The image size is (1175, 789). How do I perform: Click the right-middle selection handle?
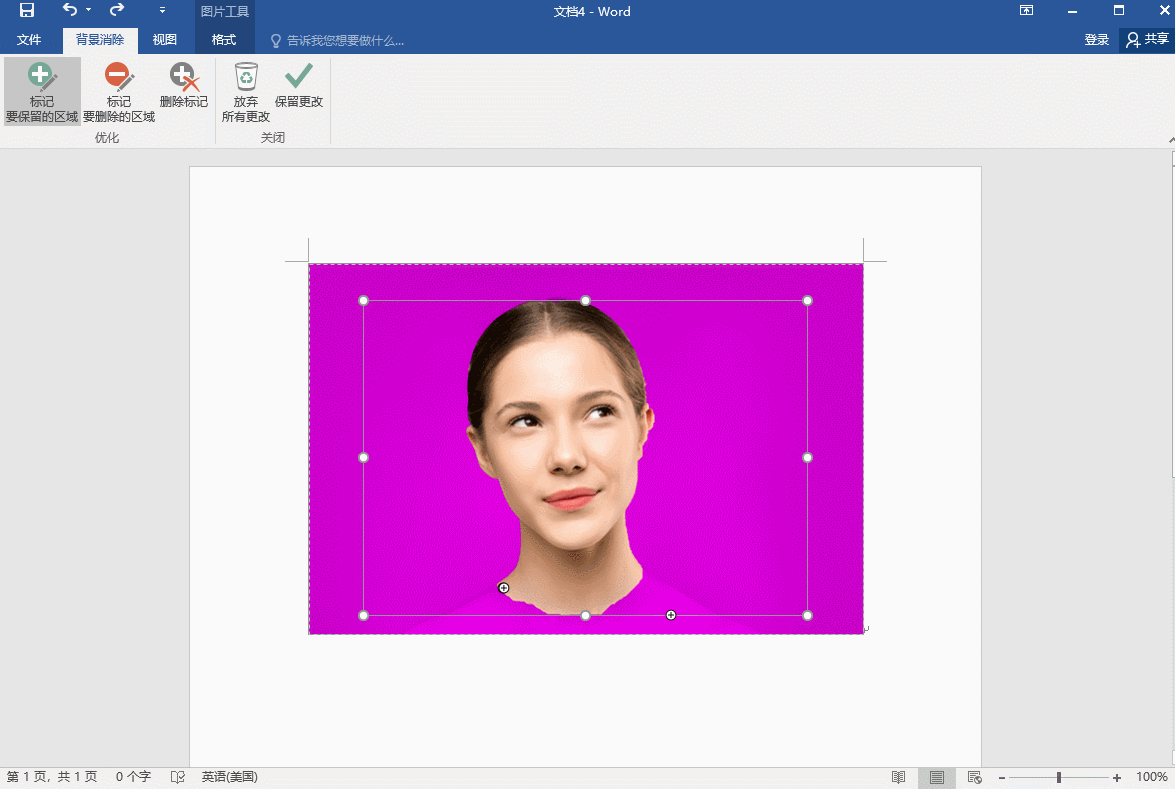tap(807, 457)
